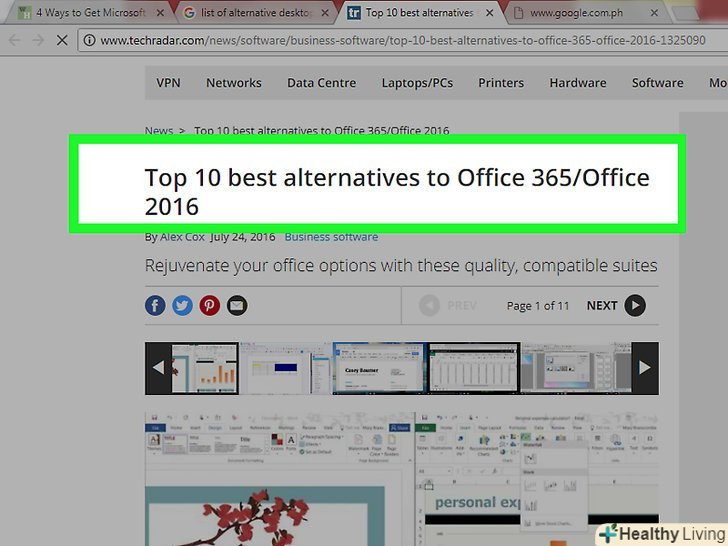Screen dimensions: 728x546
Task: Share article on Pinterest
Action: [210, 306]
